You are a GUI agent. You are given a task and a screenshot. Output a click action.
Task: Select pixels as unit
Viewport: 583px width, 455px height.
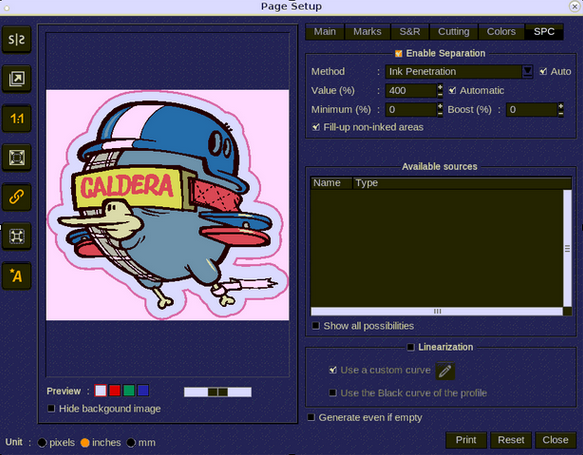click(42, 443)
